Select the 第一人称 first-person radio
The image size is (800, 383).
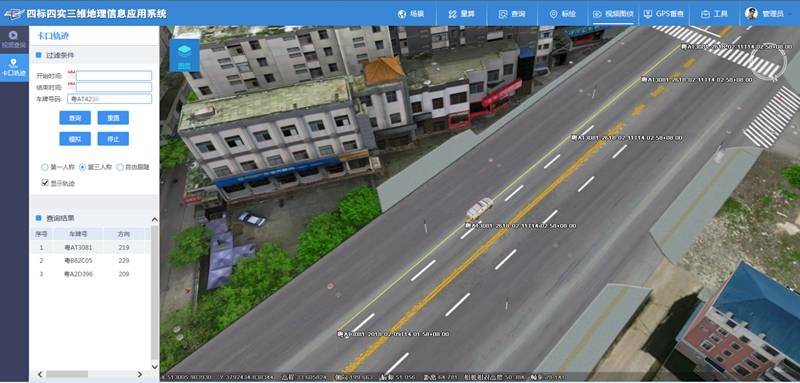pos(45,167)
